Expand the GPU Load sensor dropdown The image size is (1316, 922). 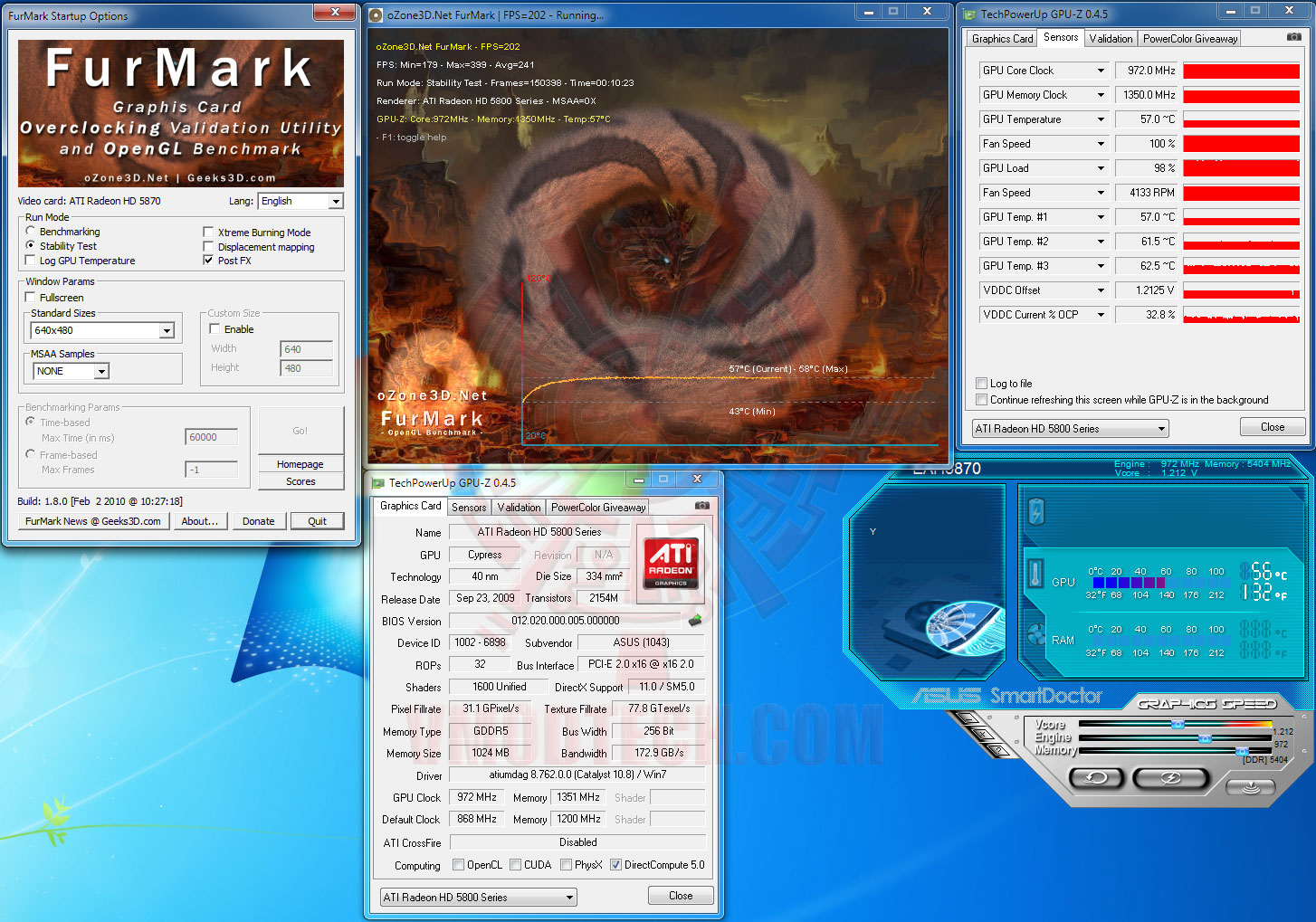[x=1101, y=168]
